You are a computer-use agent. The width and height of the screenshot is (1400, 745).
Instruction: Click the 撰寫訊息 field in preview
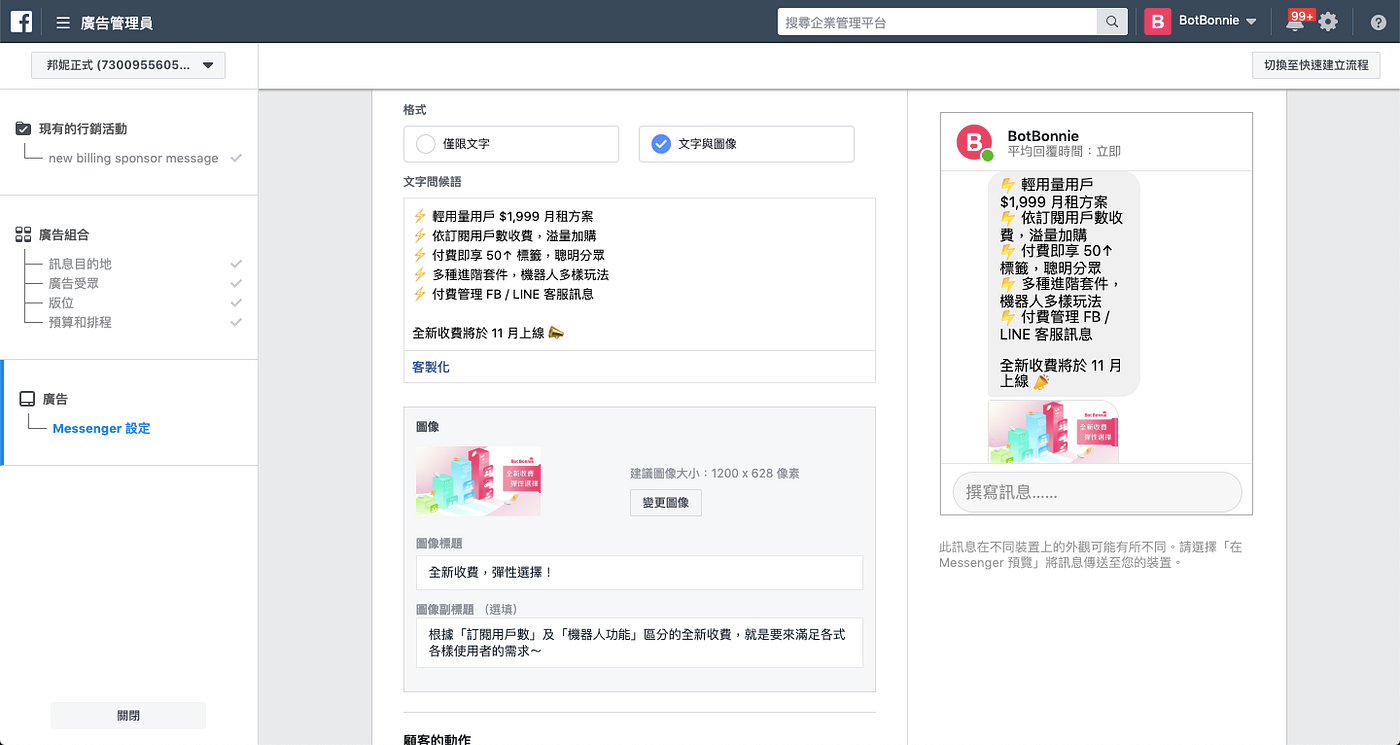point(1096,492)
